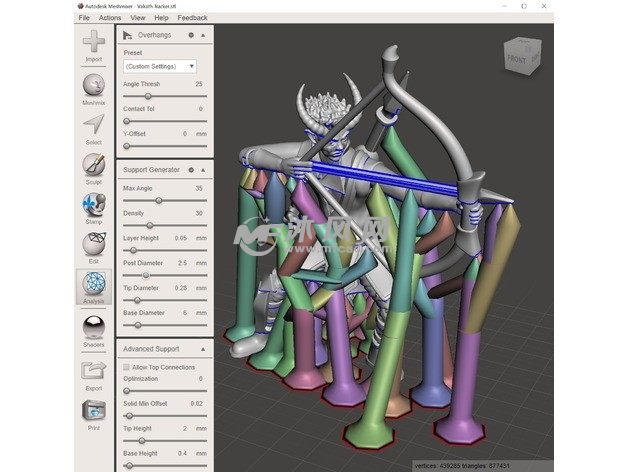This screenshot has height=472, width=628.
Task: Click the Overhangs settings gear
Action: [x=191, y=35]
